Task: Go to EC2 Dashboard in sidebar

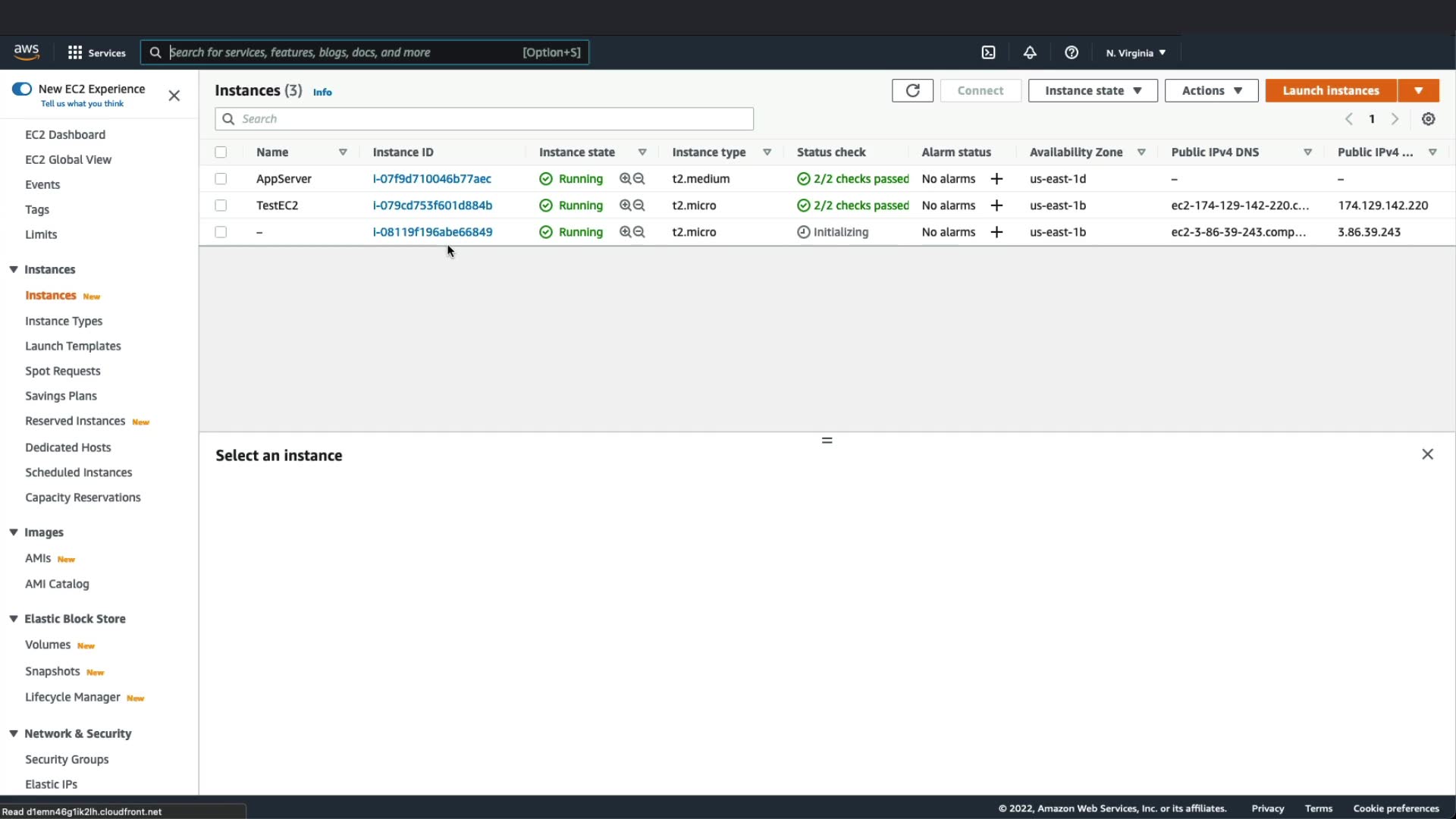Action: coord(65,134)
